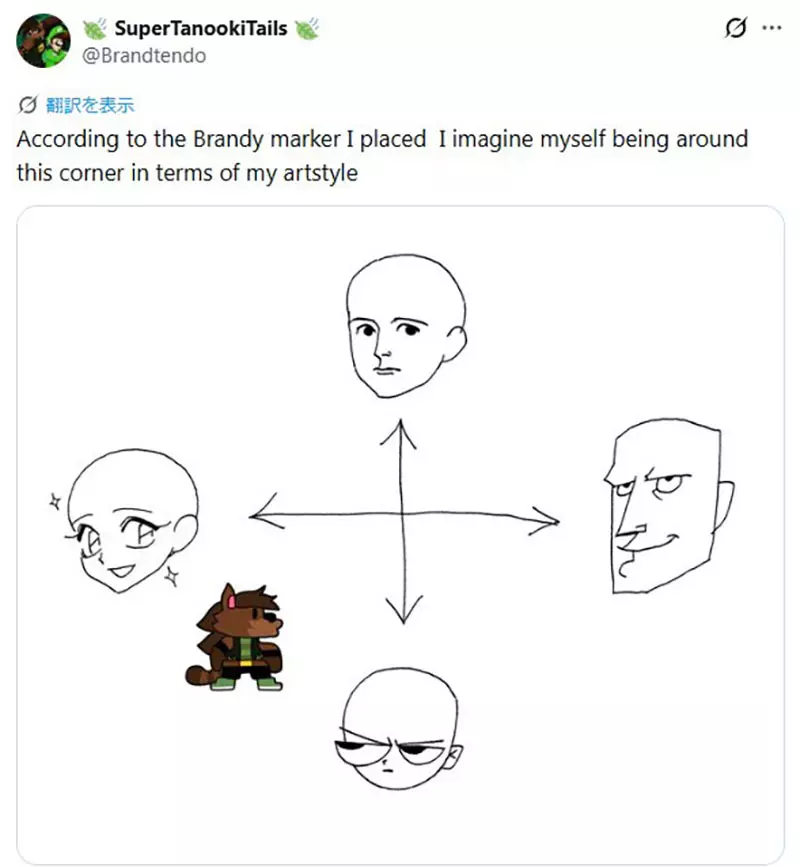Click the 翻訳を表示 translation link
Image resolution: width=800 pixels, height=867 pixels.
point(90,104)
